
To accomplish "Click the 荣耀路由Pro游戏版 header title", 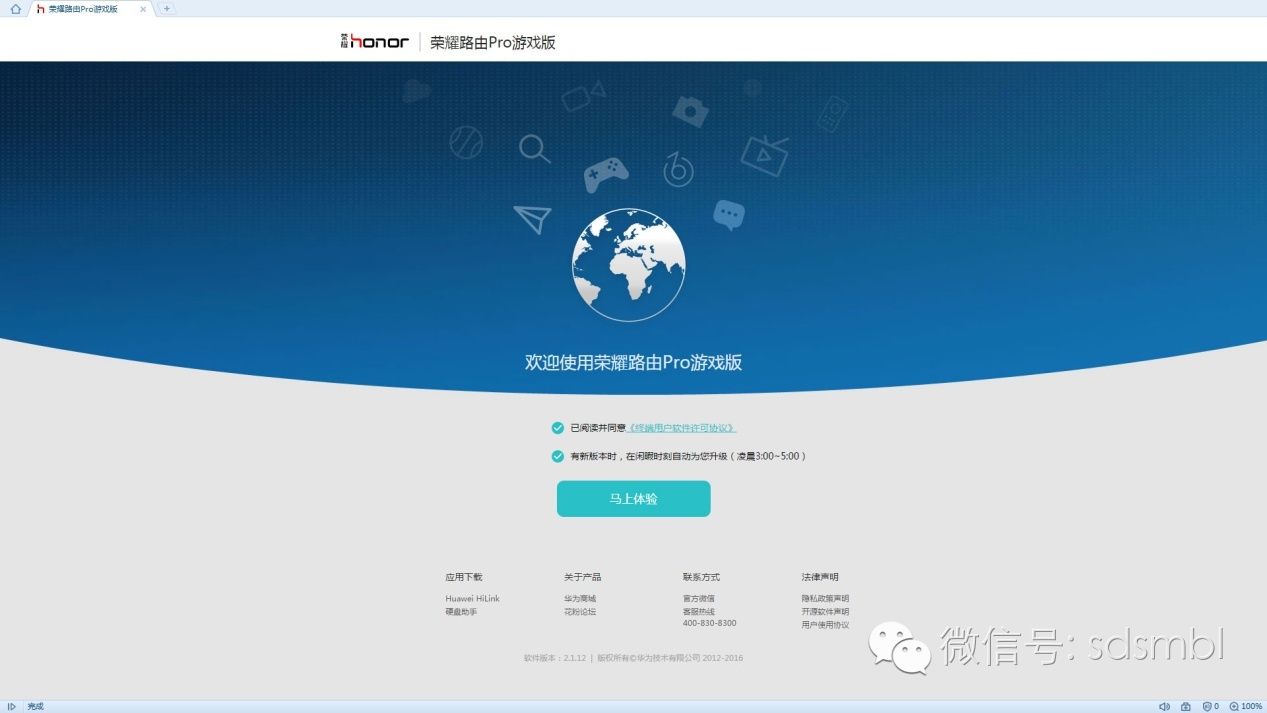I will pyautogui.click(x=493, y=42).
